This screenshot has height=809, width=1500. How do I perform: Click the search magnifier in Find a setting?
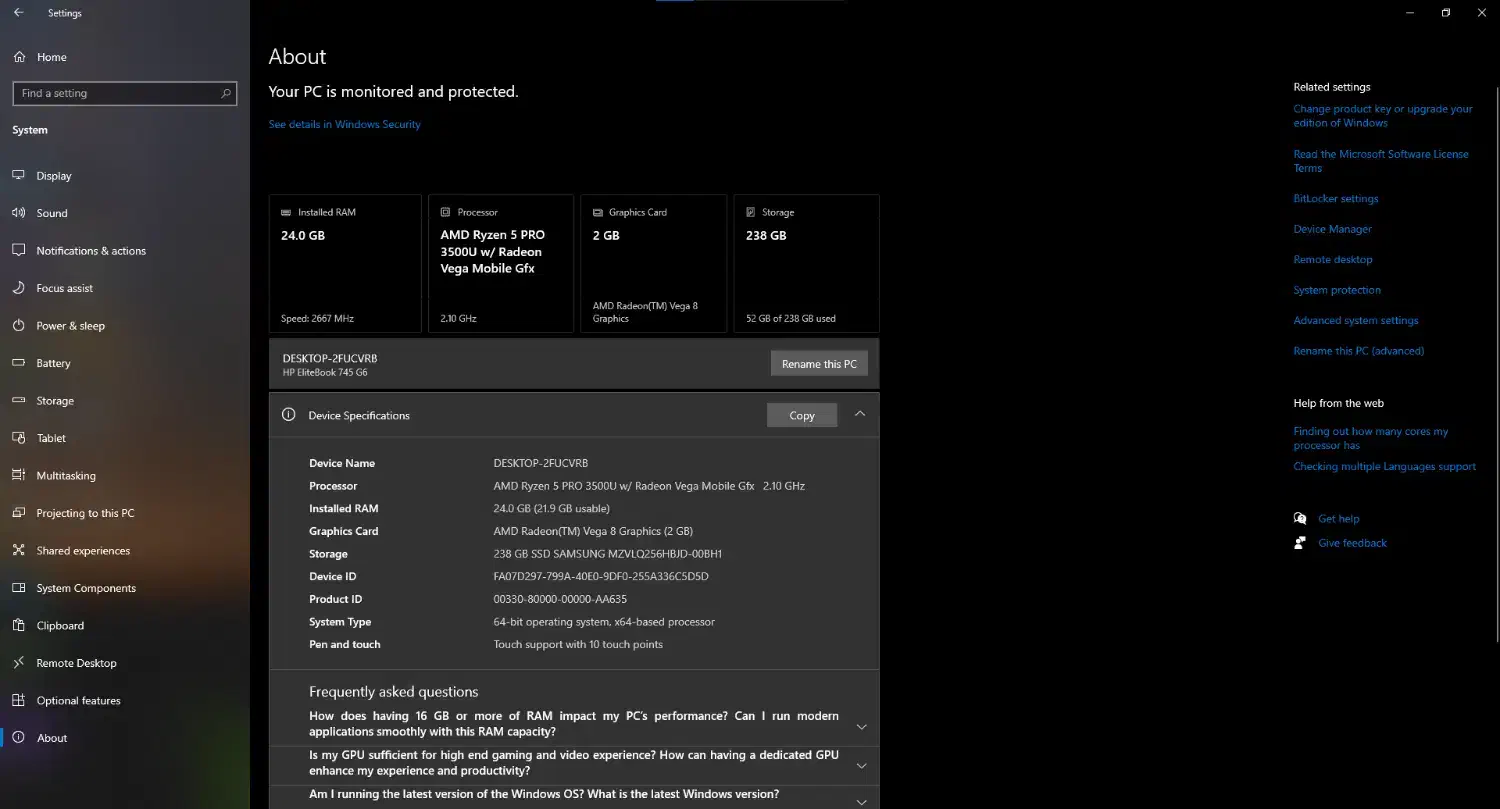click(x=226, y=93)
